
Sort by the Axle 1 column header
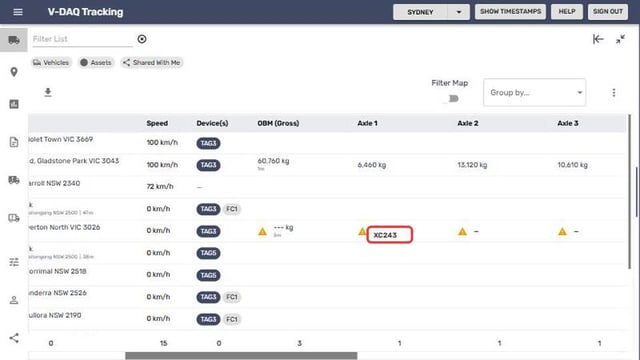click(x=367, y=123)
